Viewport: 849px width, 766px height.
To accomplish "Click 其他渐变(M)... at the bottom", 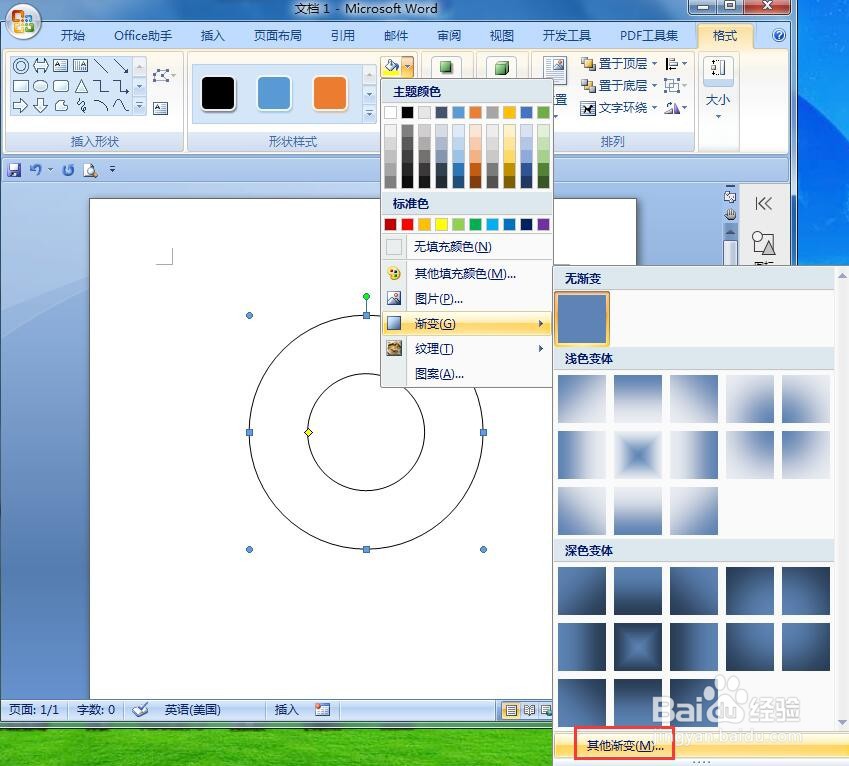I will 625,745.
